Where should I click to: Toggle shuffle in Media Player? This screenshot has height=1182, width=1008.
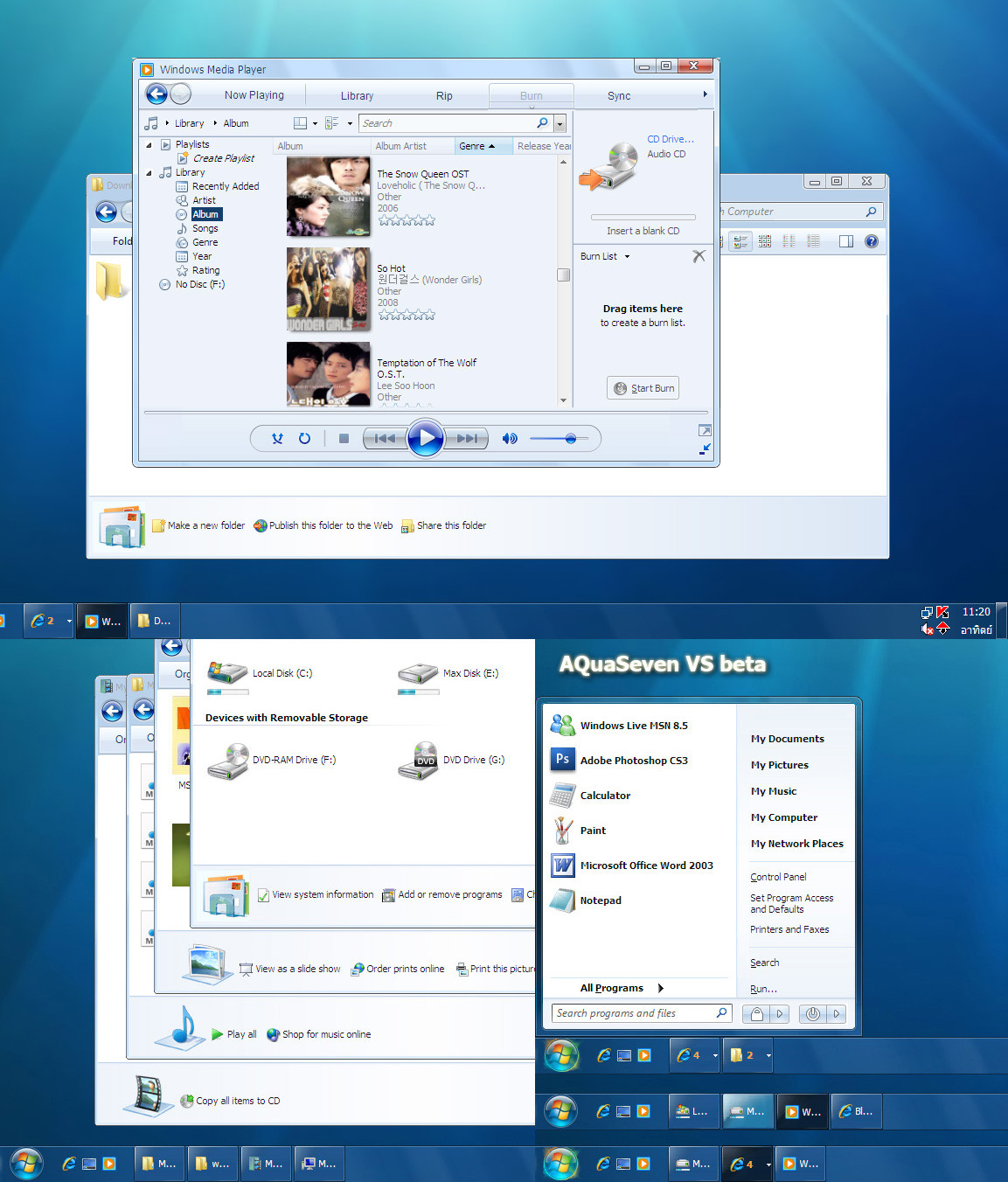(x=277, y=439)
